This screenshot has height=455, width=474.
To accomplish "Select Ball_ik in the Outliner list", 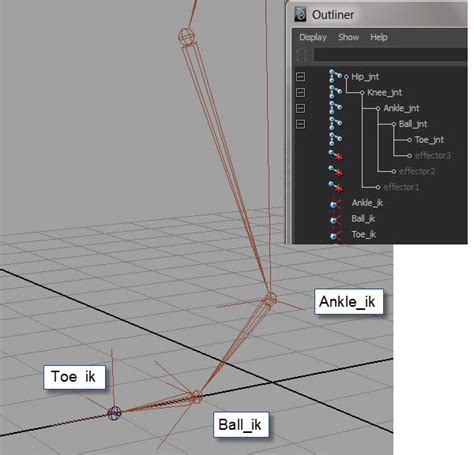I will (x=363, y=219).
